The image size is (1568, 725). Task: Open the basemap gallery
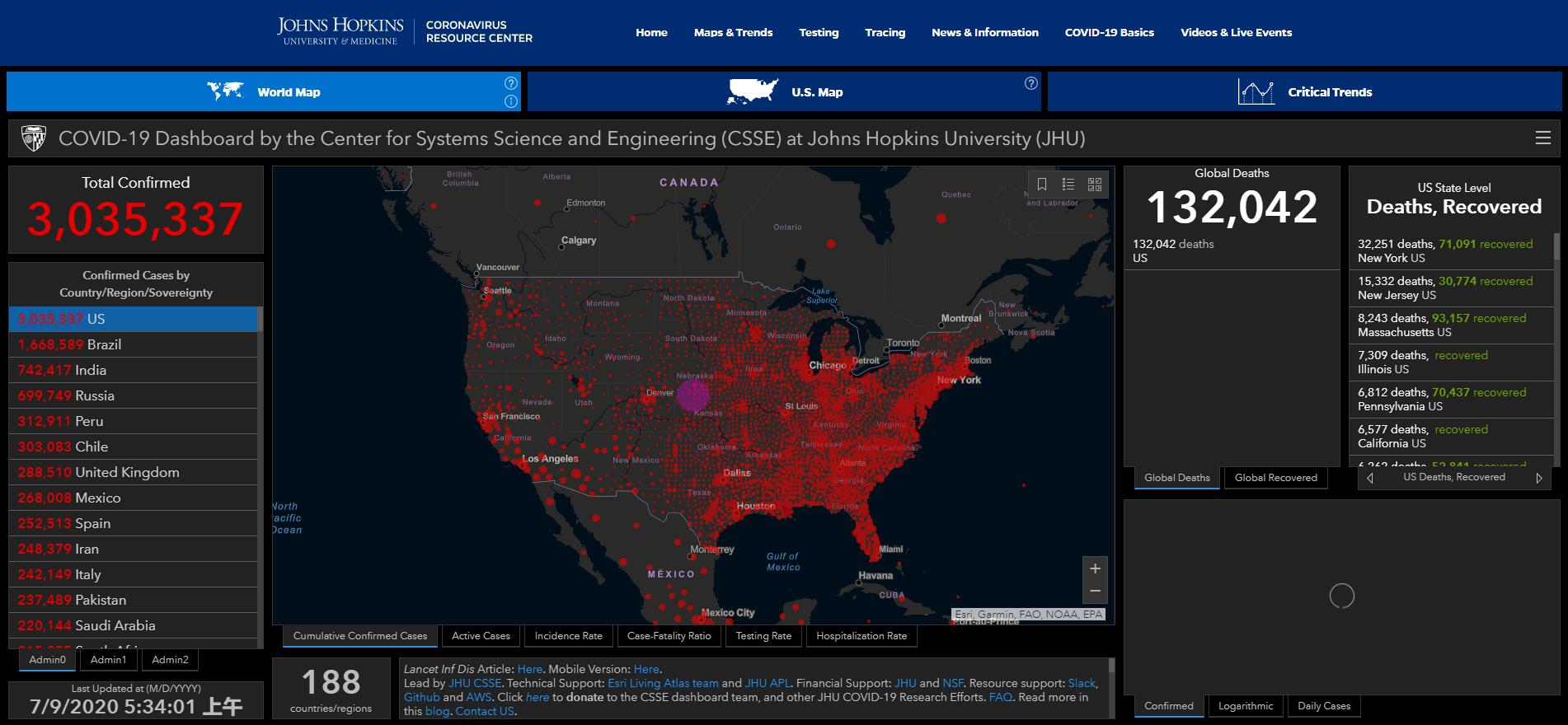pos(1095,184)
